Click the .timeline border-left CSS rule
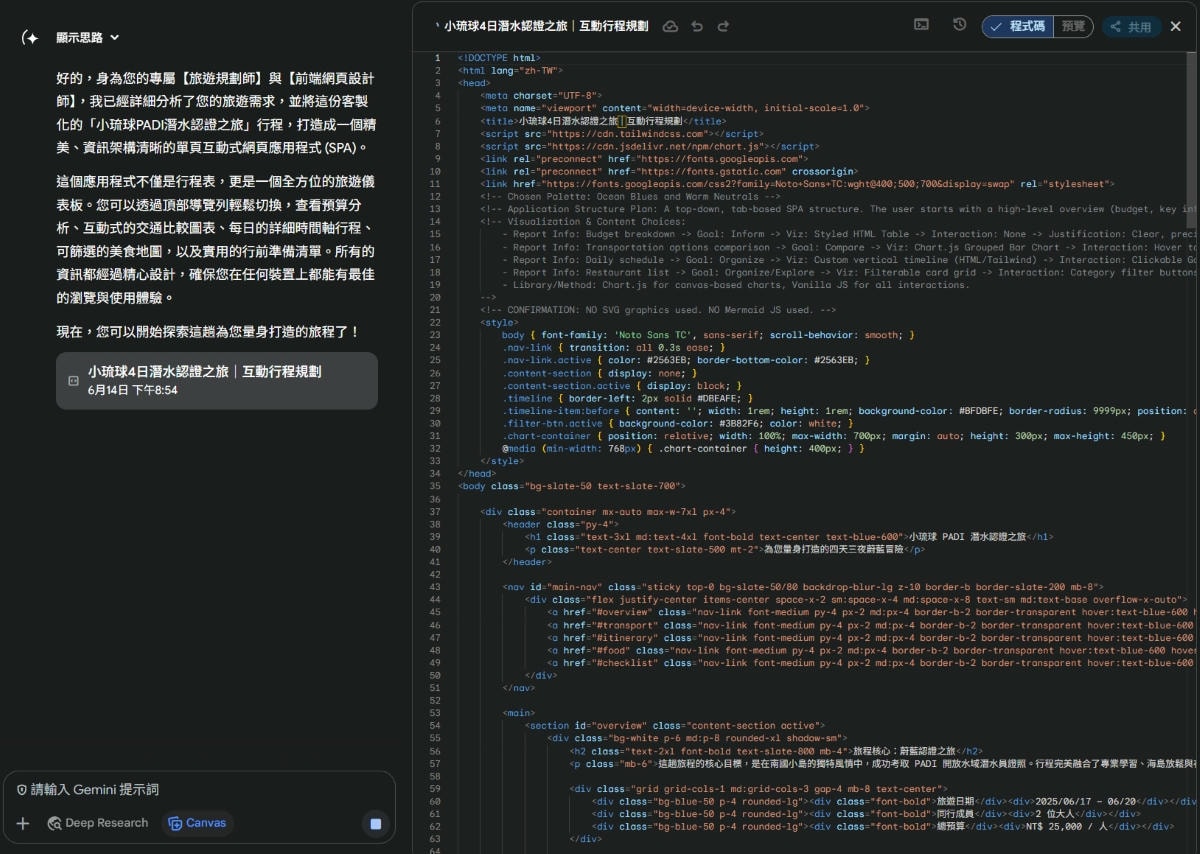Screen dimensions: 1200x854 coord(628,398)
